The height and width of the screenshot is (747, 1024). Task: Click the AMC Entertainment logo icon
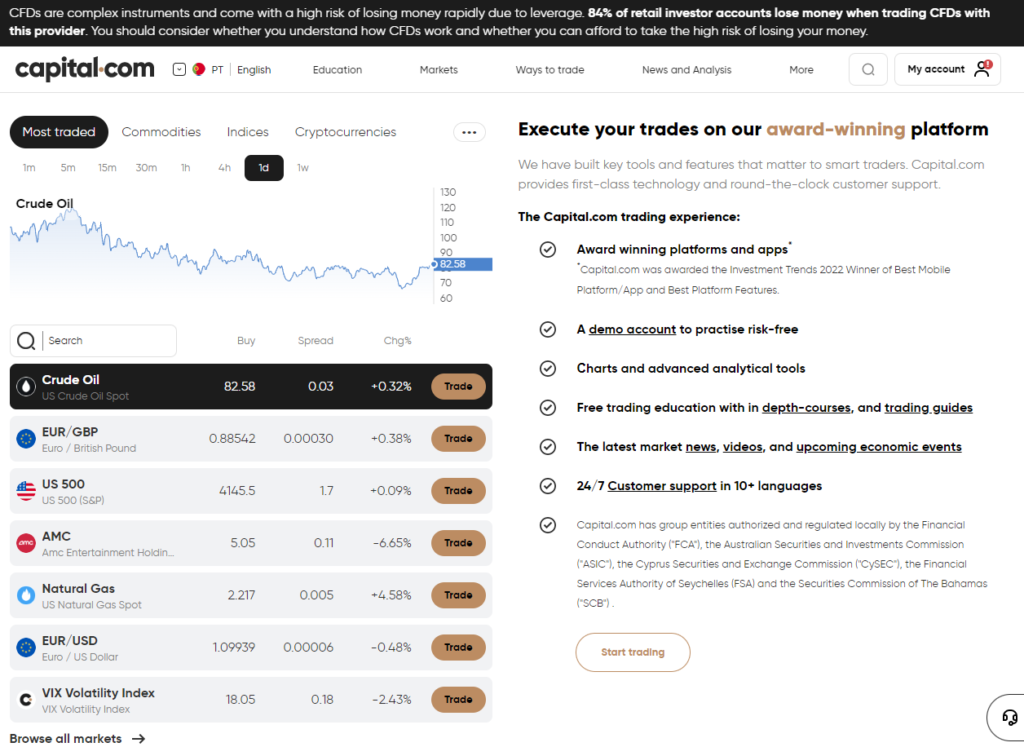(25, 543)
